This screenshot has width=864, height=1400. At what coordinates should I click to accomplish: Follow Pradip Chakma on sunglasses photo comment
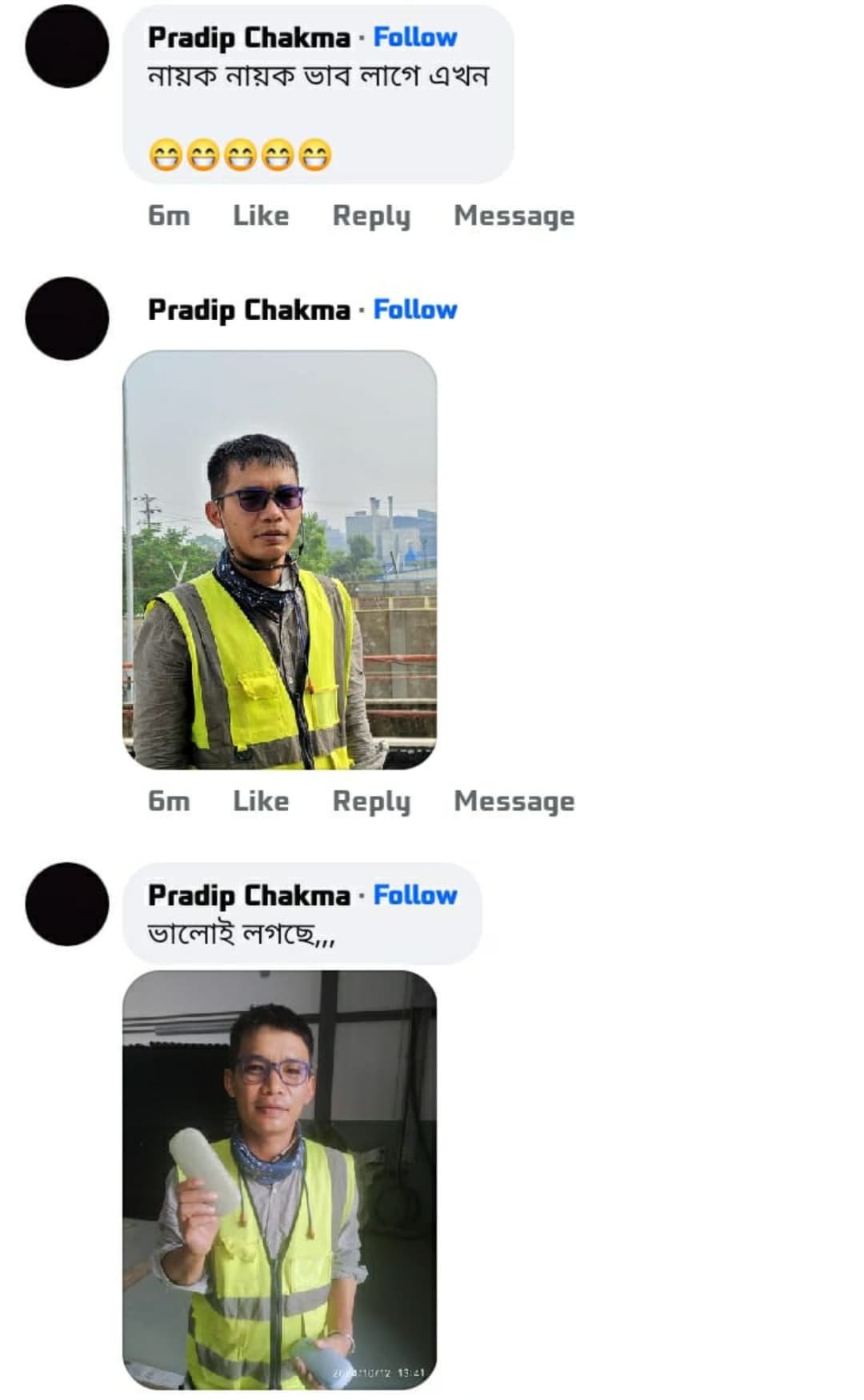(x=415, y=309)
